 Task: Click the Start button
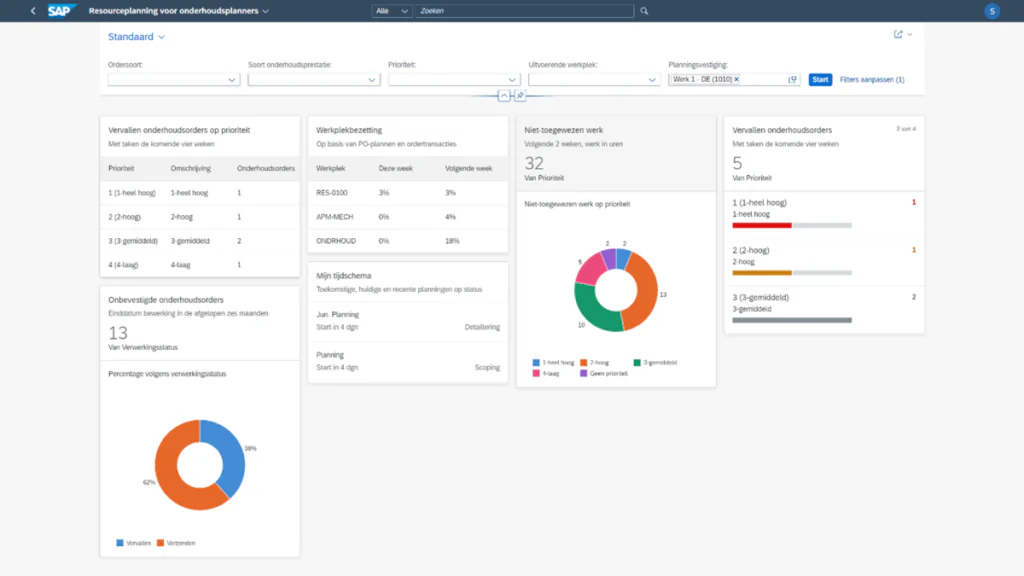click(x=820, y=80)
